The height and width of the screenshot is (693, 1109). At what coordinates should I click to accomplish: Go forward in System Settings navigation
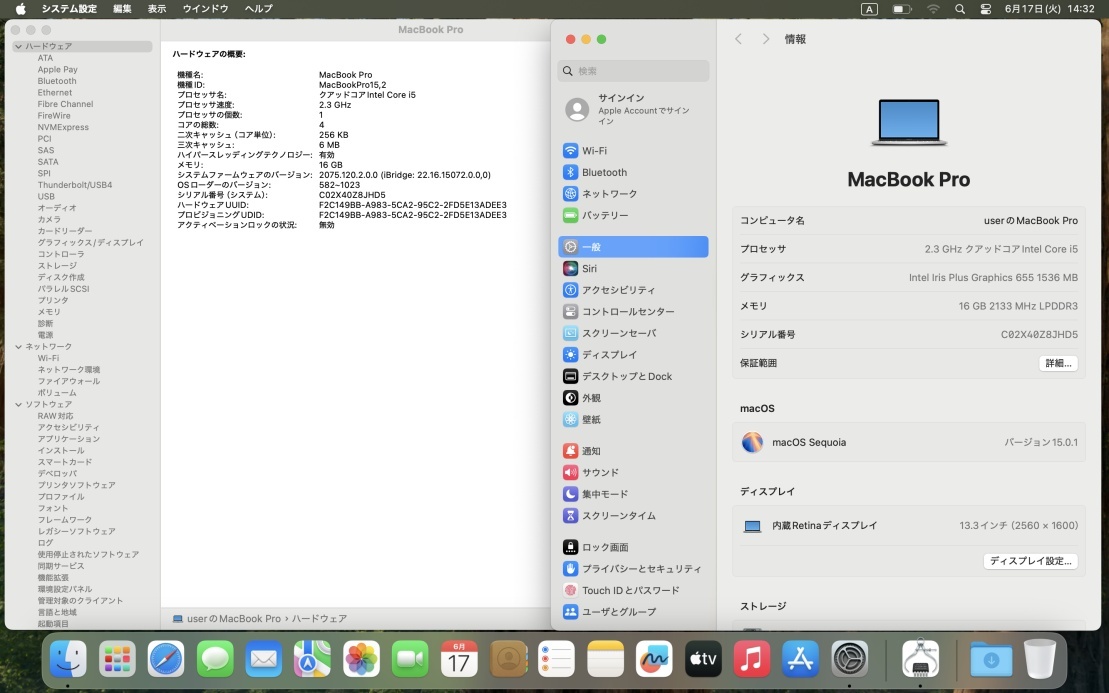[x=765, y=39]
